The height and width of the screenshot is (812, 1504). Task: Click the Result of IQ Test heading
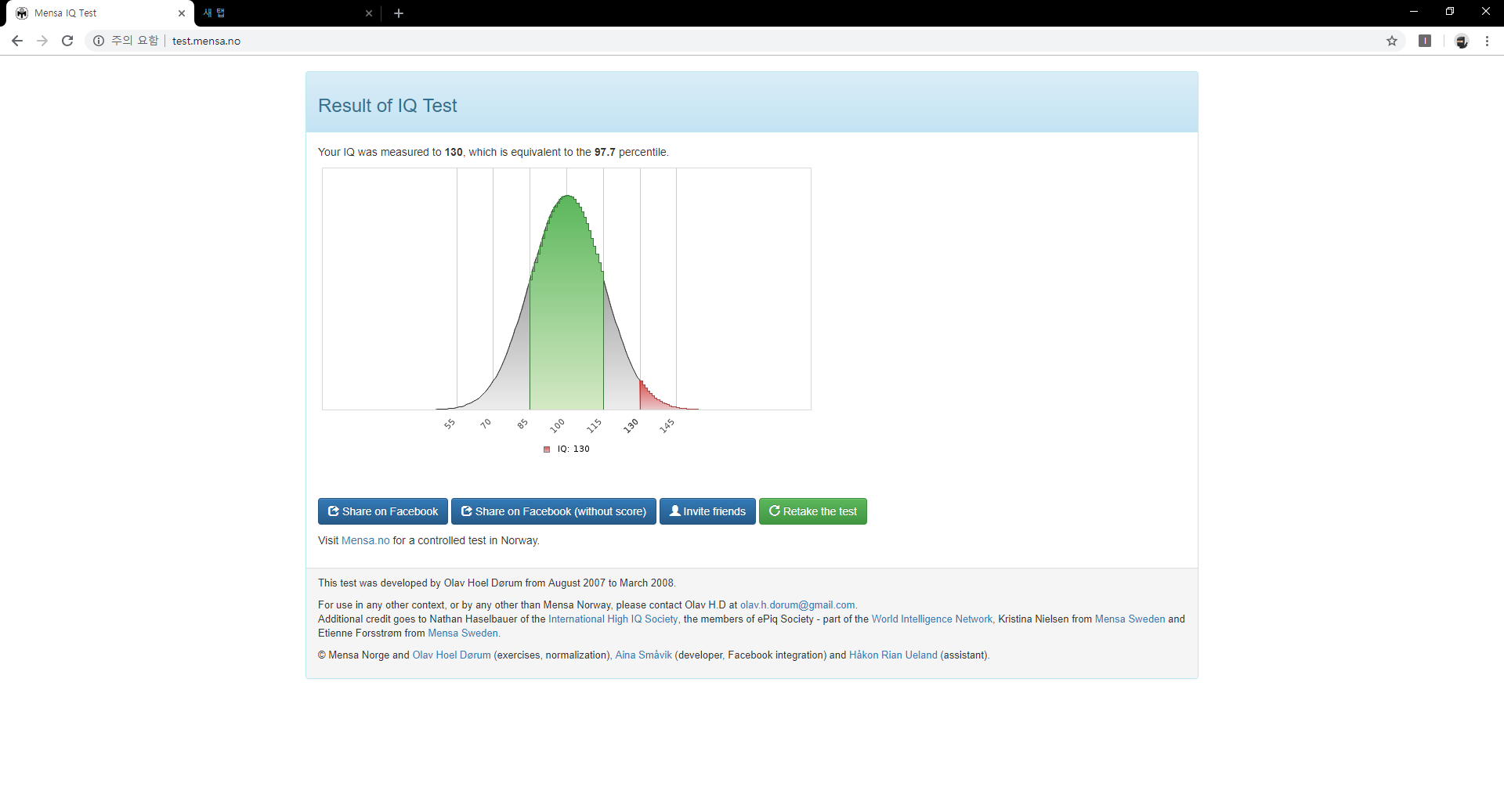(x=387, y=106)
